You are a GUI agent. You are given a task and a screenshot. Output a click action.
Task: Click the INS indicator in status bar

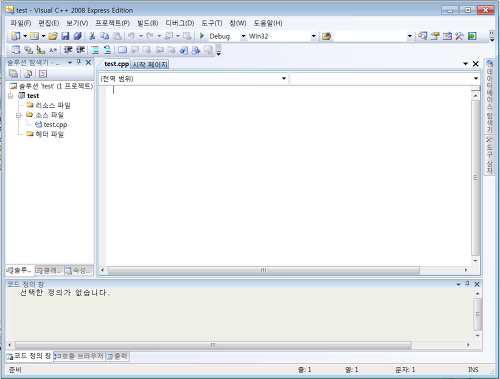tap(473, 370)
